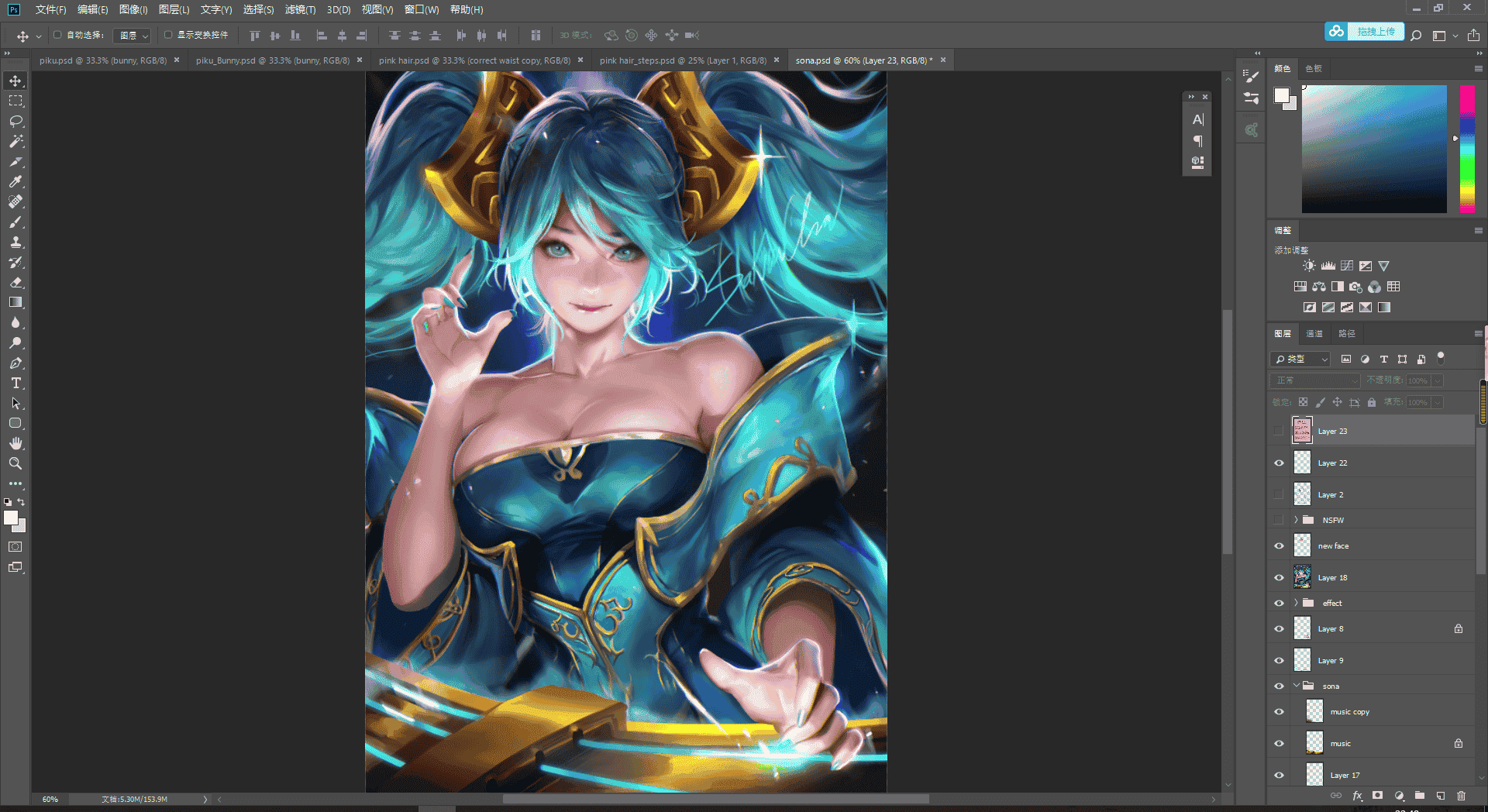Expand the NSFW layer group
The image size is (1488, 812).
click(1296, 520)
